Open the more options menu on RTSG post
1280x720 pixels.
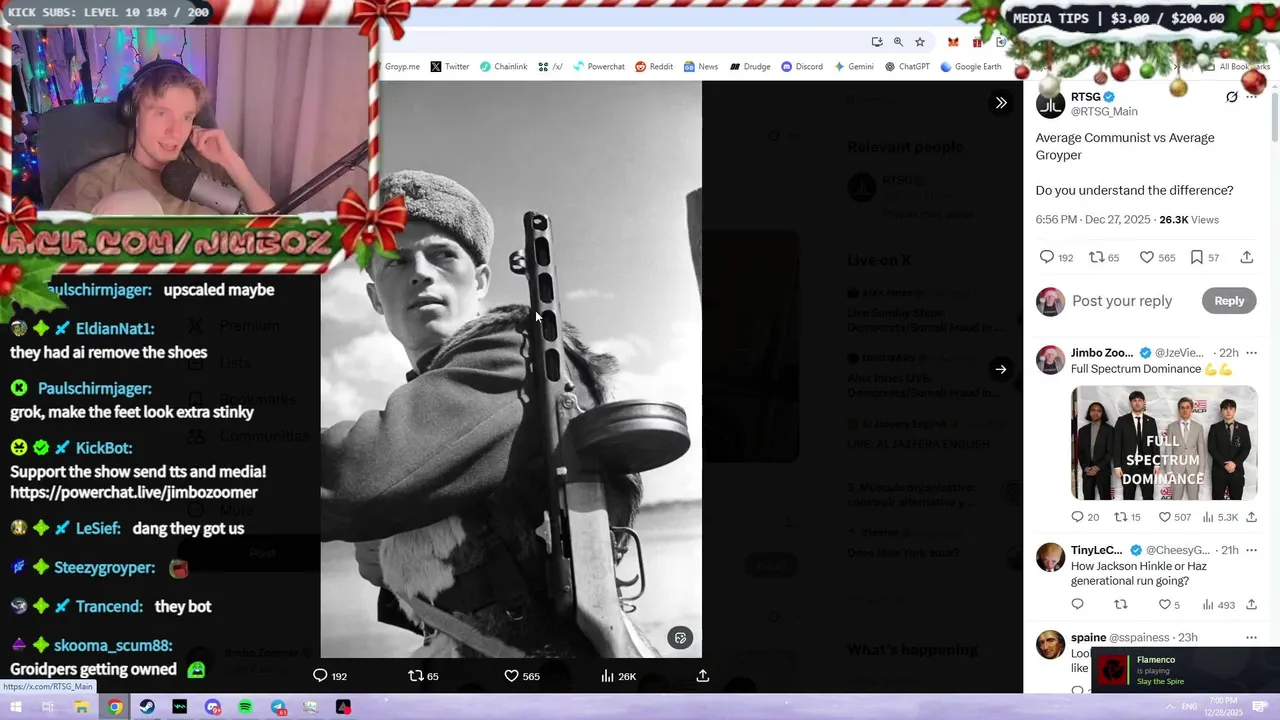(x=1251, y=97)
